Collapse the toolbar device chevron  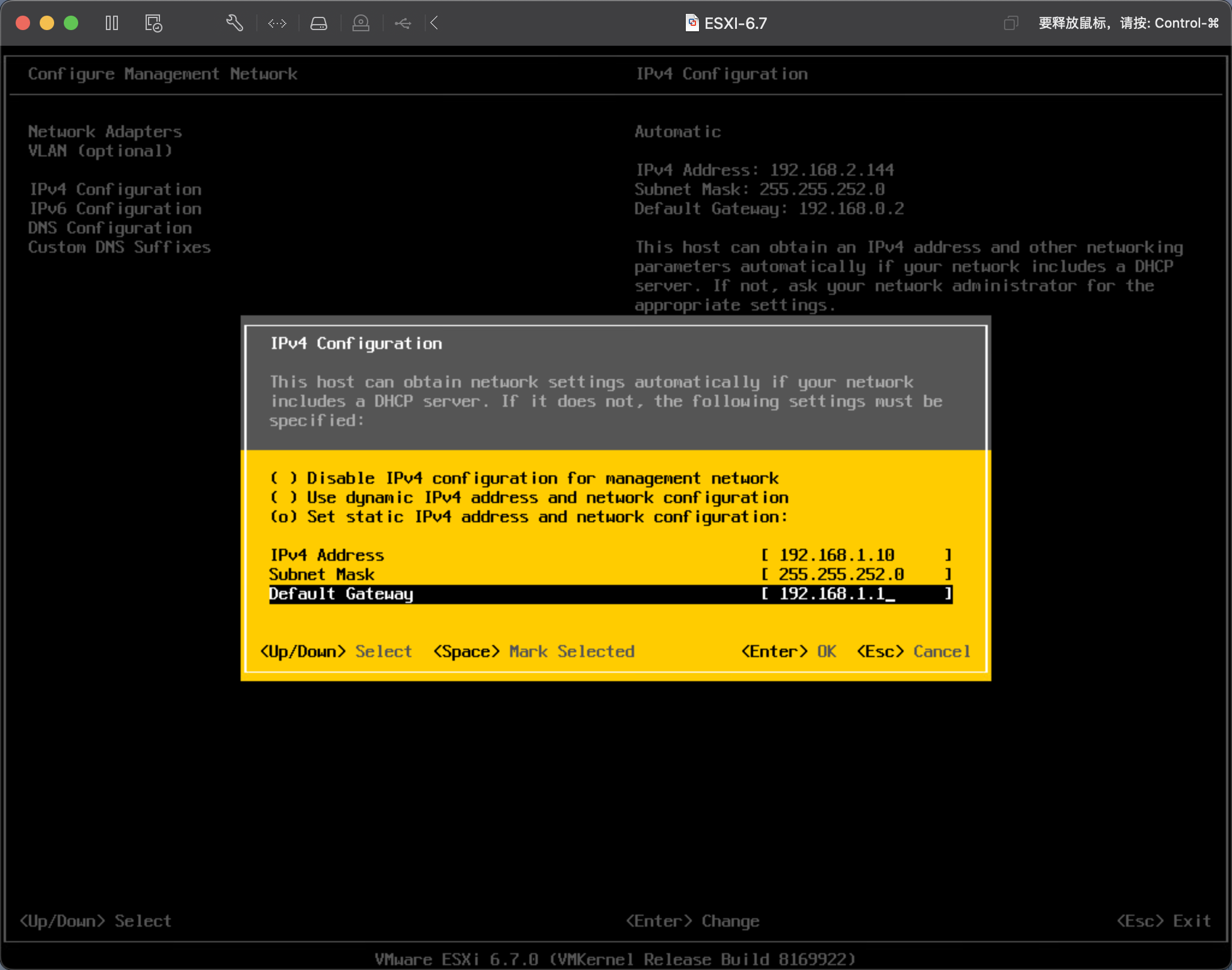click(x=434, y=23)
